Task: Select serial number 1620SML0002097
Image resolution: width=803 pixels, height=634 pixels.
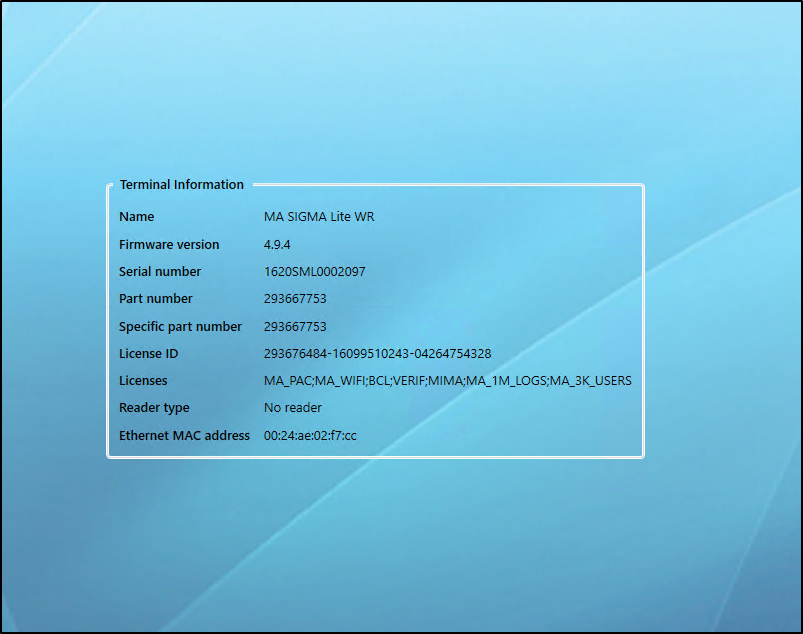Action: click(x=314, y=271)
